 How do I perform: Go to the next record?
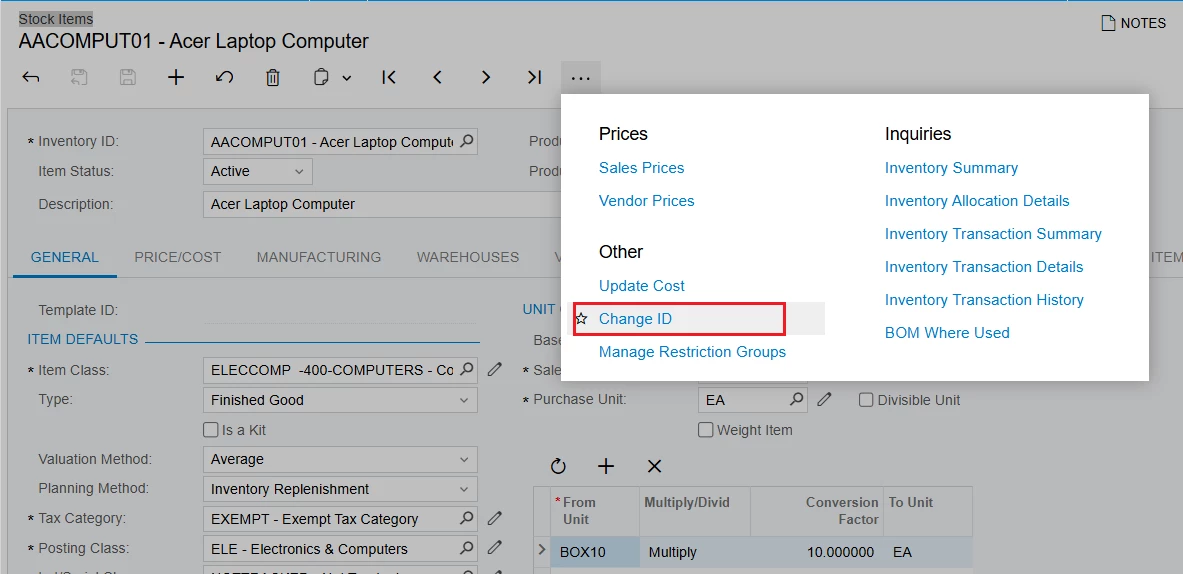click(486, 77)
